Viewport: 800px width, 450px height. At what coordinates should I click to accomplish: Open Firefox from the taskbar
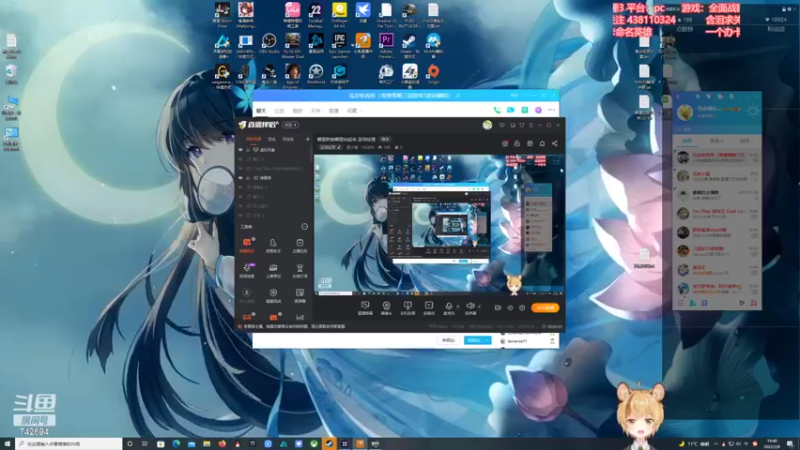222,444
